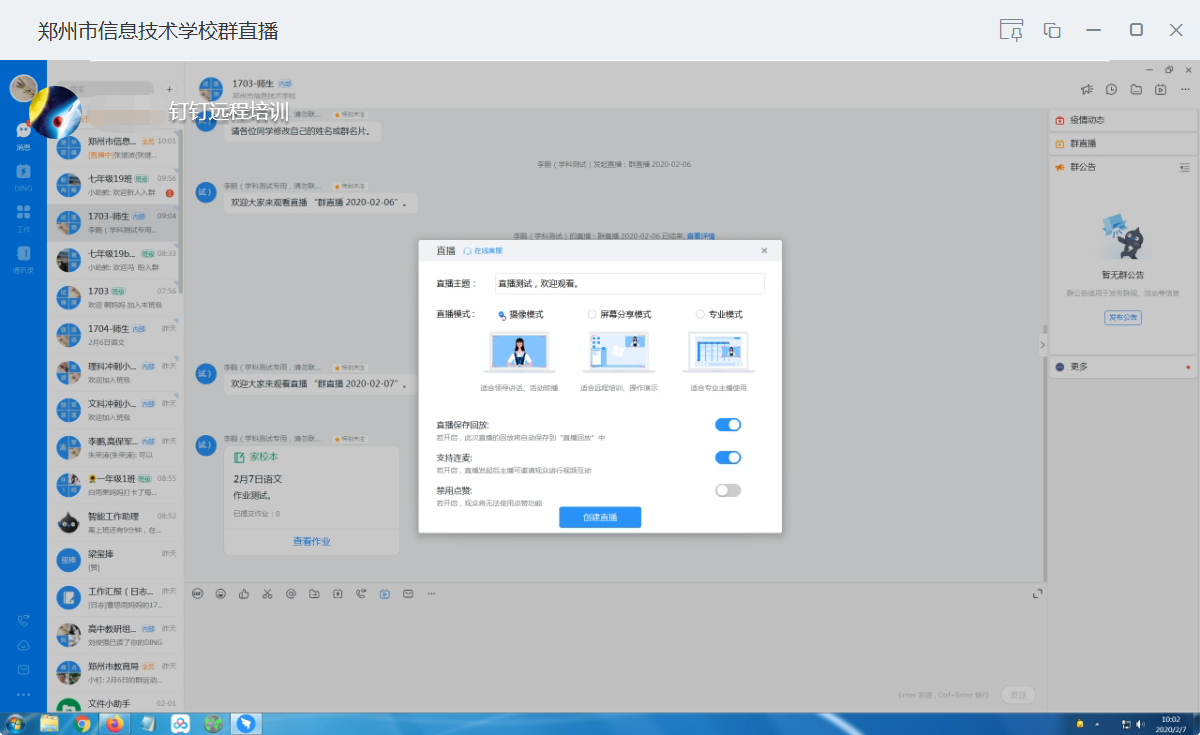Collapse the right side panel with the chevron
The image size is (1200, 735).
tap(1041, 344)
